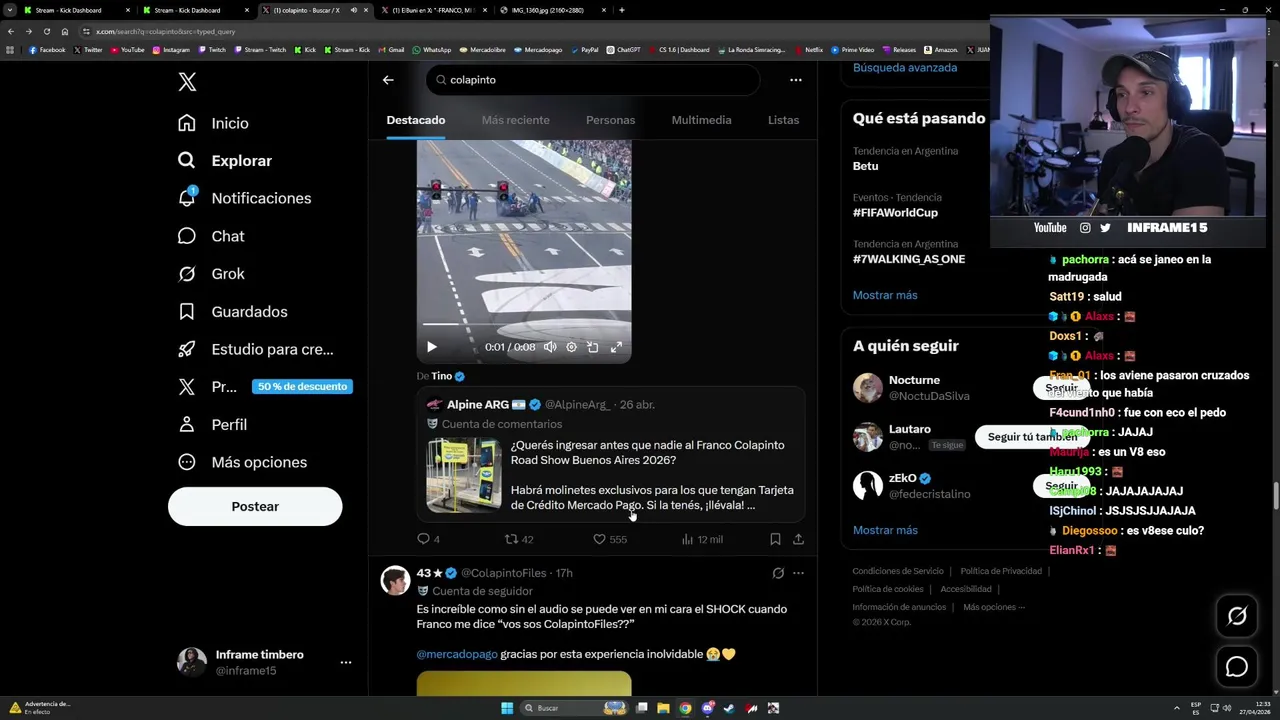Screen dimensions: 1280x720
Task: View analytics showing 12 mil views
Action: (702, 539)
